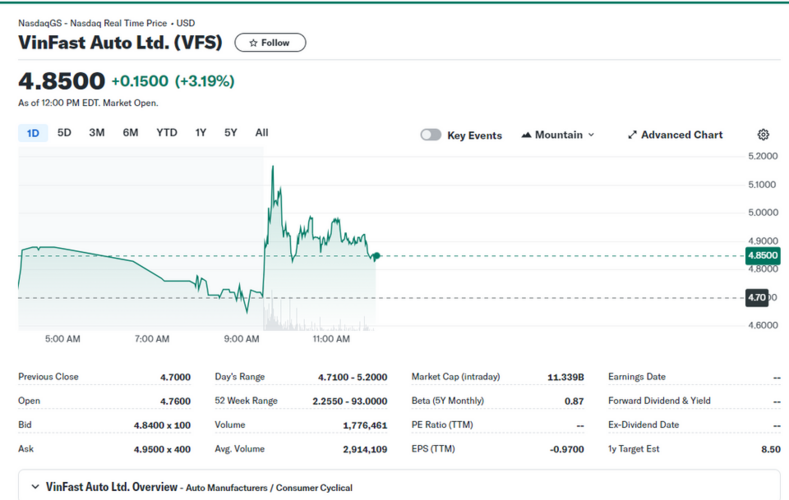Screen dimensions: 789x500
Task: Show the All time range
Action: [x=262, y=133]
